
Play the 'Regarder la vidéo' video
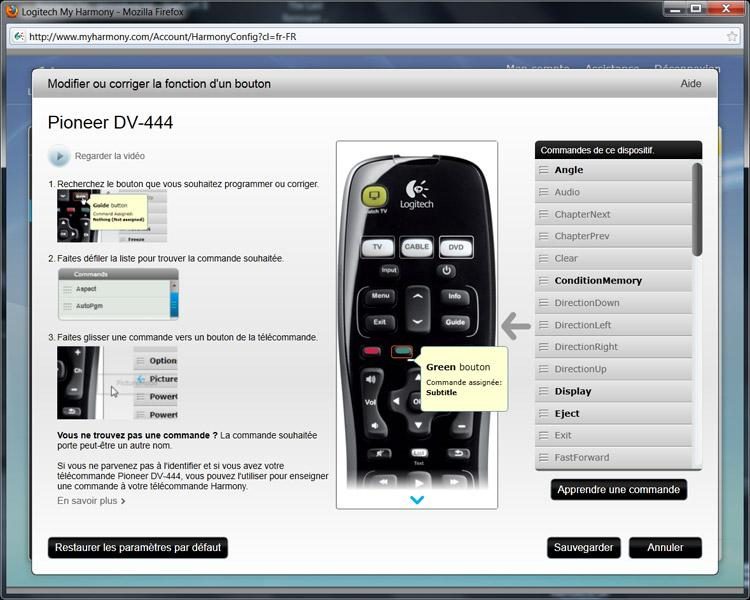click(x=59, y=156)
